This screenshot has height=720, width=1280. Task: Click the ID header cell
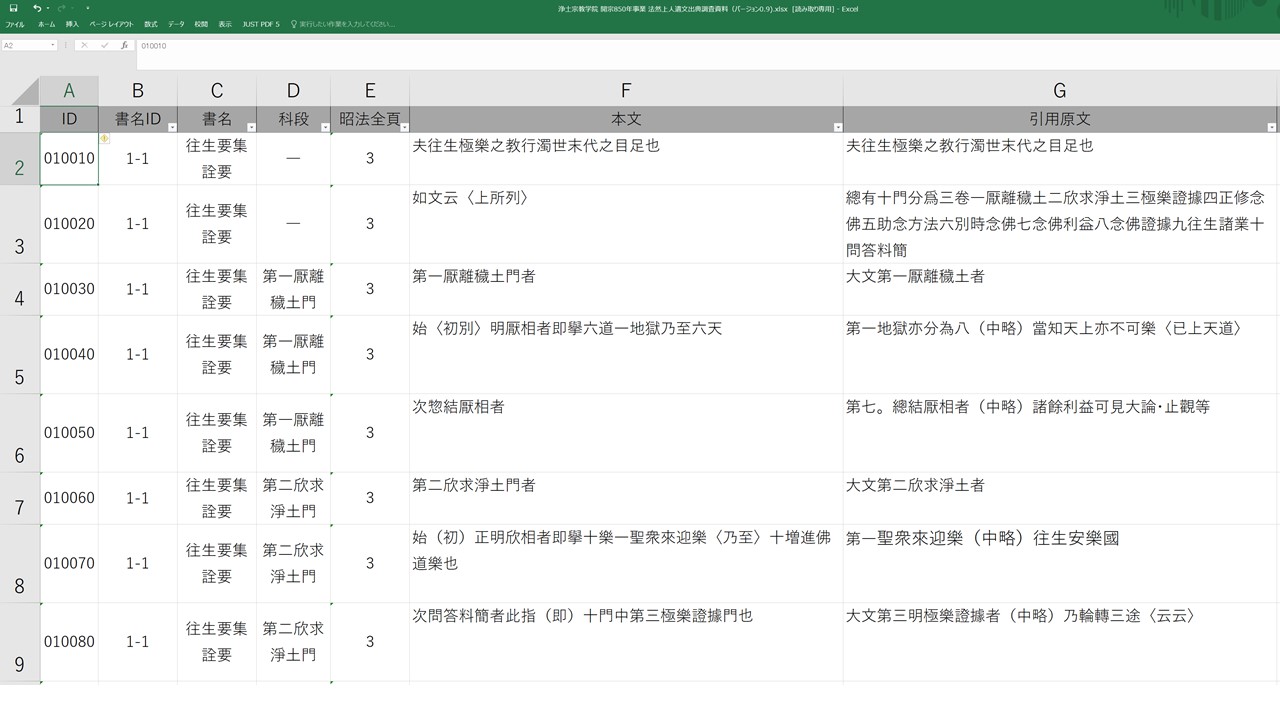coord(69,119)
